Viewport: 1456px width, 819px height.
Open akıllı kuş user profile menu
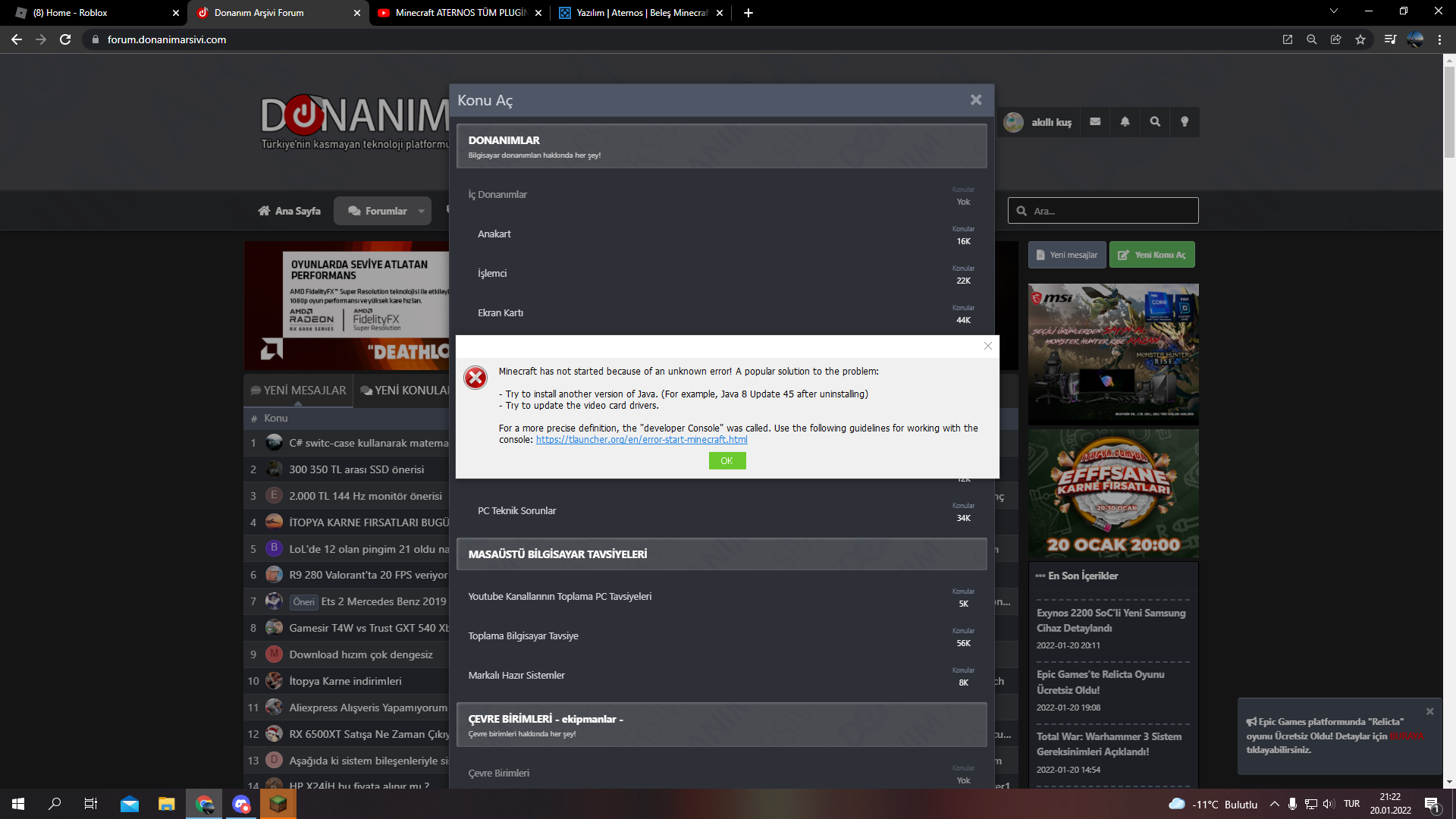(1037, 122)
